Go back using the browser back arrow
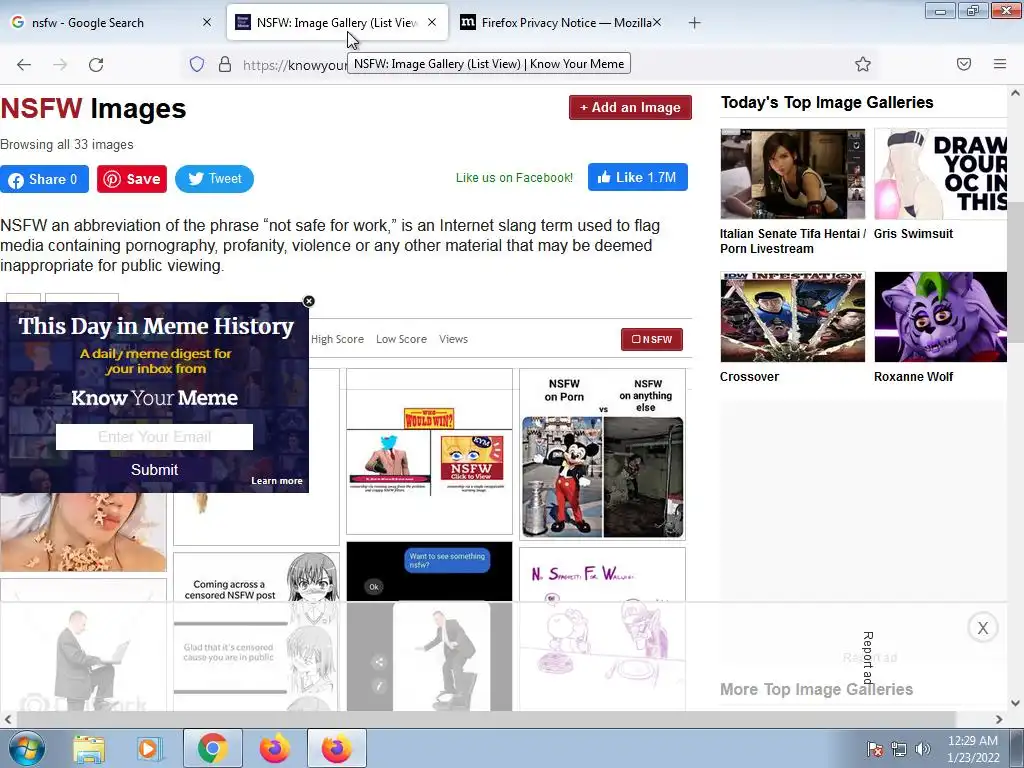The image size is (1024, 768). click(x=24, y=64)
